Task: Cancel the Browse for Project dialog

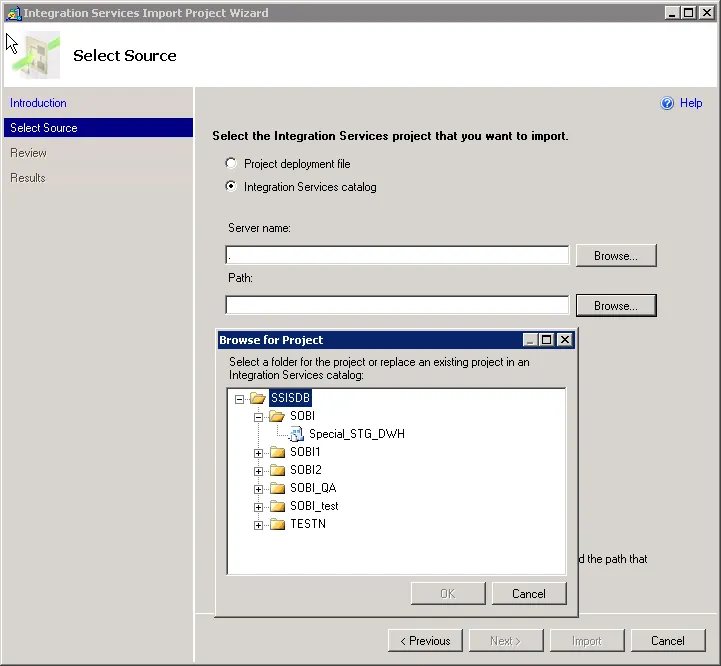Action: (529, 594)
